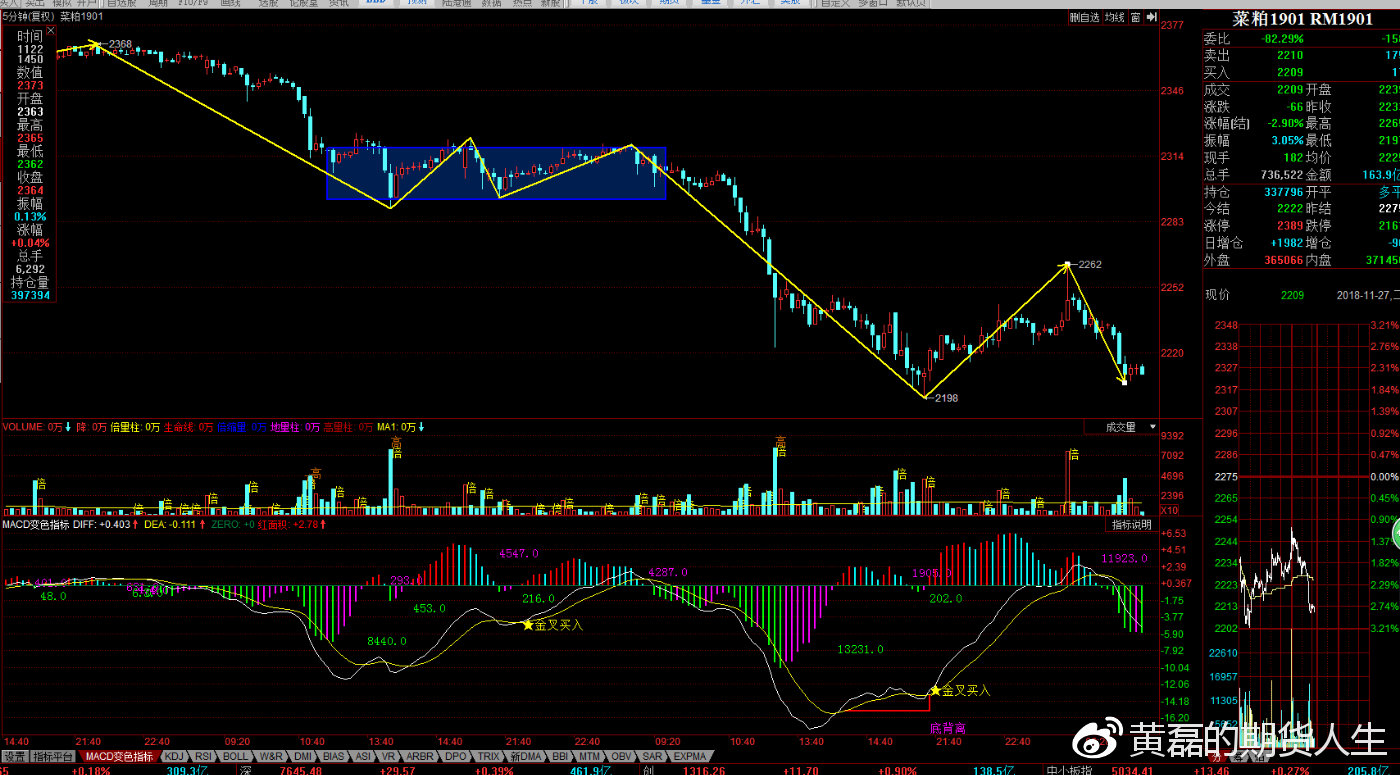Toggle the 均线 moving average display
The image size is (1400, 775).
click(x=1114, y=17)
